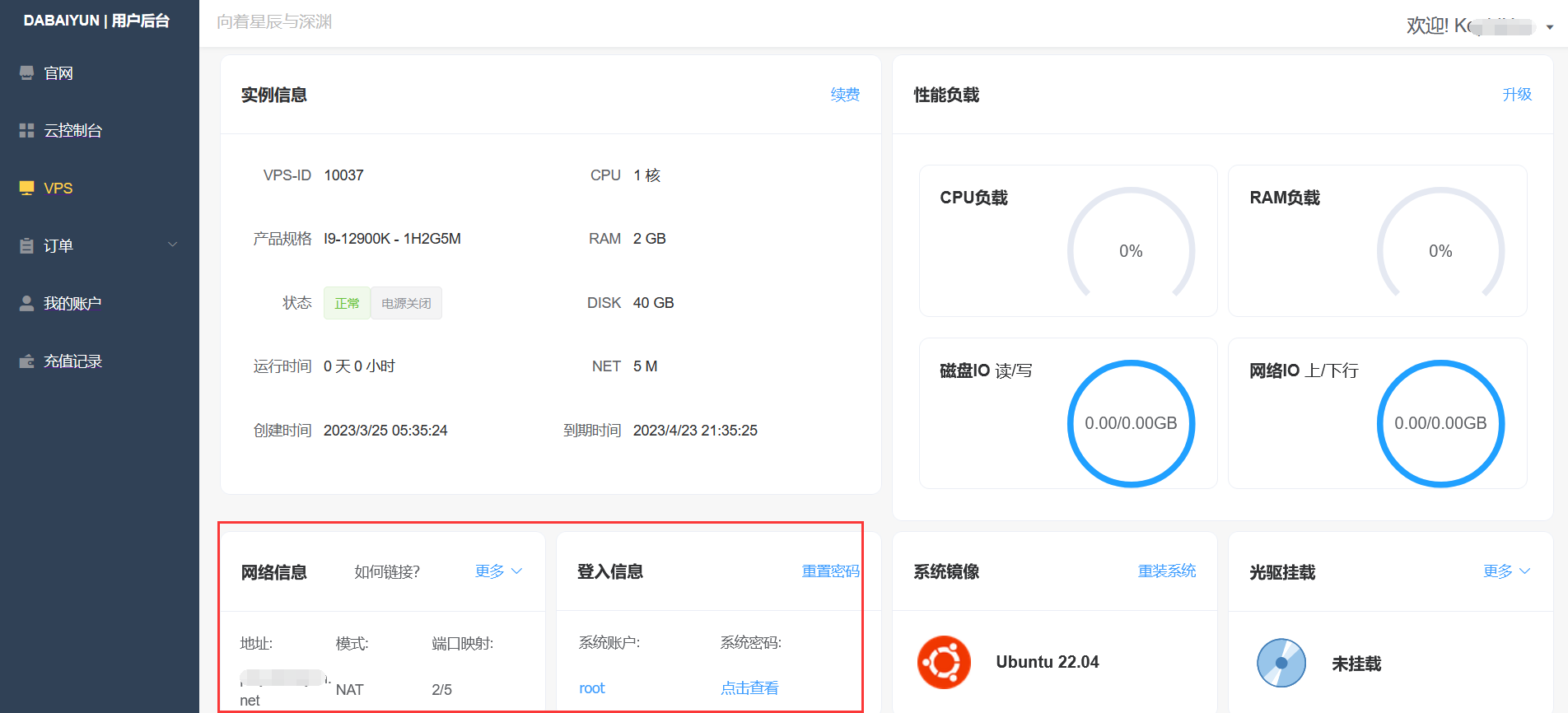Open the user account dropdown arrow
This screenshot has height=713, width=1568.
1550,27
